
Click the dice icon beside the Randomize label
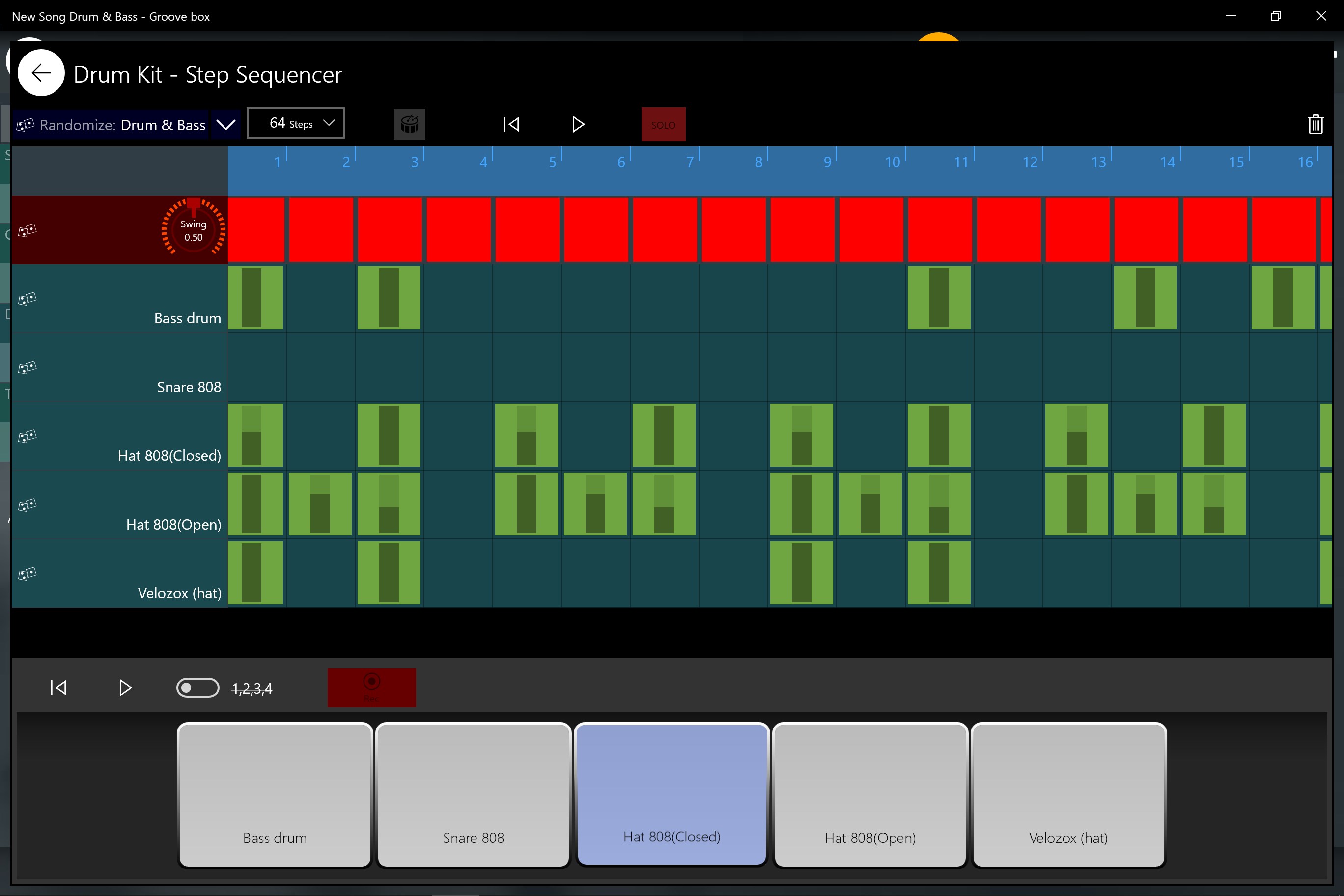click(x=26, y=125)
